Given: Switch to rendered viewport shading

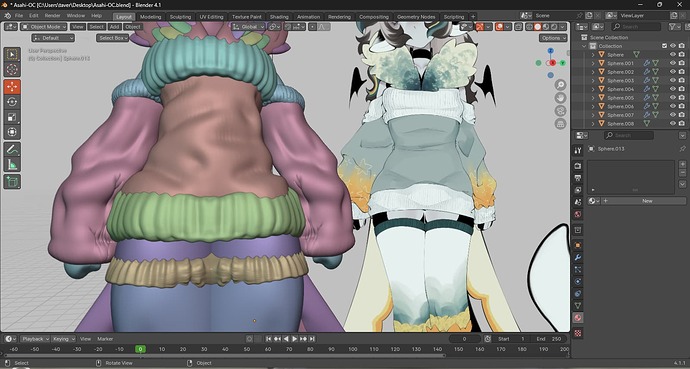Looking at the screenshot, I should click(x=554, y=27).
